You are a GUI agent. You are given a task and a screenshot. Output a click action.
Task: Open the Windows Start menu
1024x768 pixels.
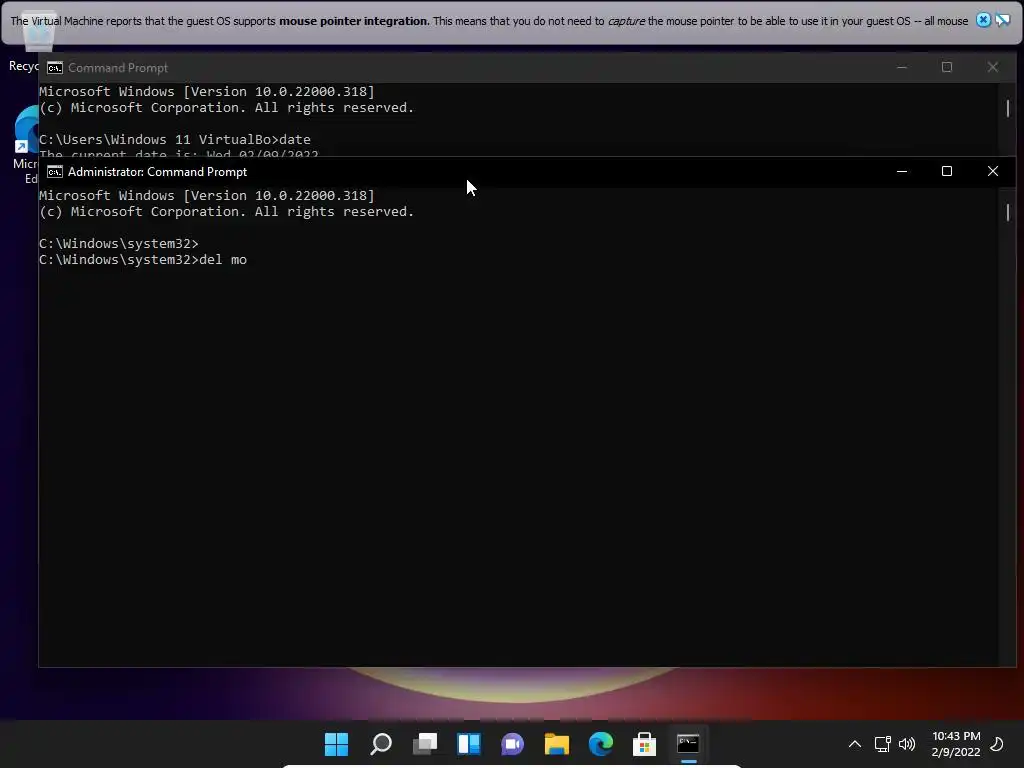point(336,743)
